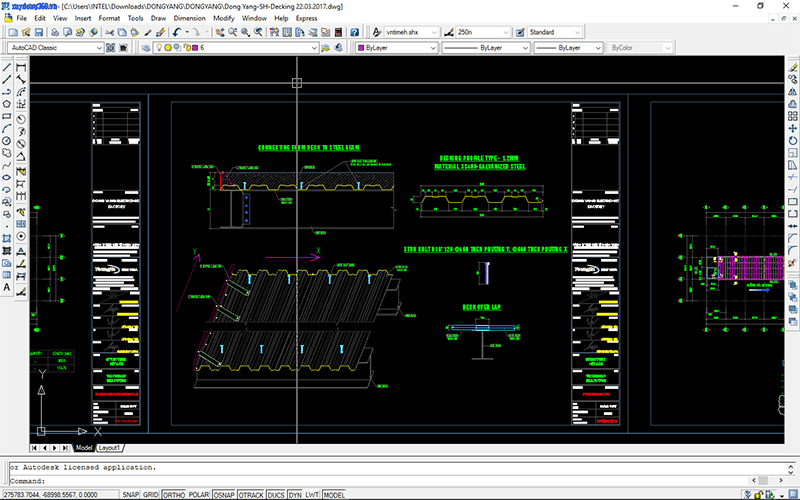Click the MODEL button in status bar
The height and width of the screenshot is (500, 800).
click(334, 495)
